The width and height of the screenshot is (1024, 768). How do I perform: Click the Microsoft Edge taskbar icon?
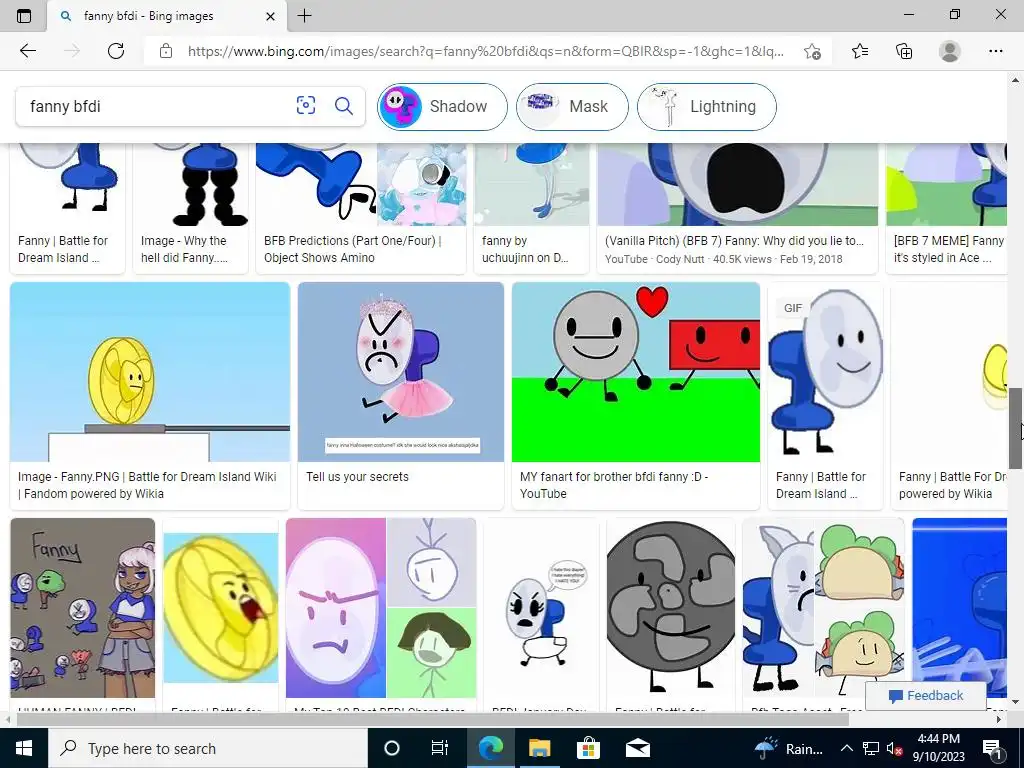pyautogui.click(x=490, y=748)
